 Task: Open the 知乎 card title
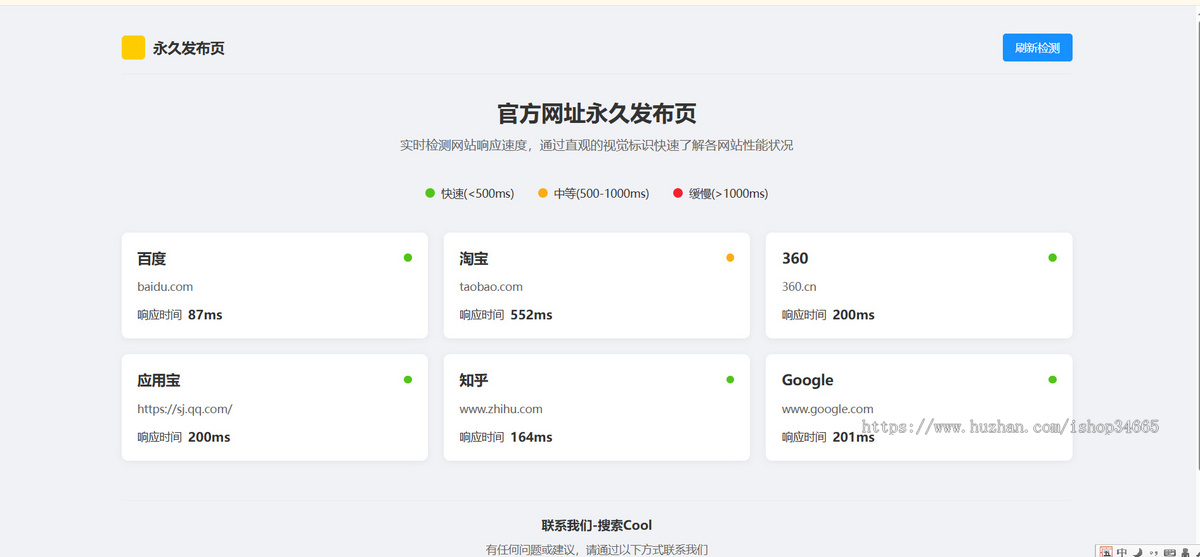474,381
